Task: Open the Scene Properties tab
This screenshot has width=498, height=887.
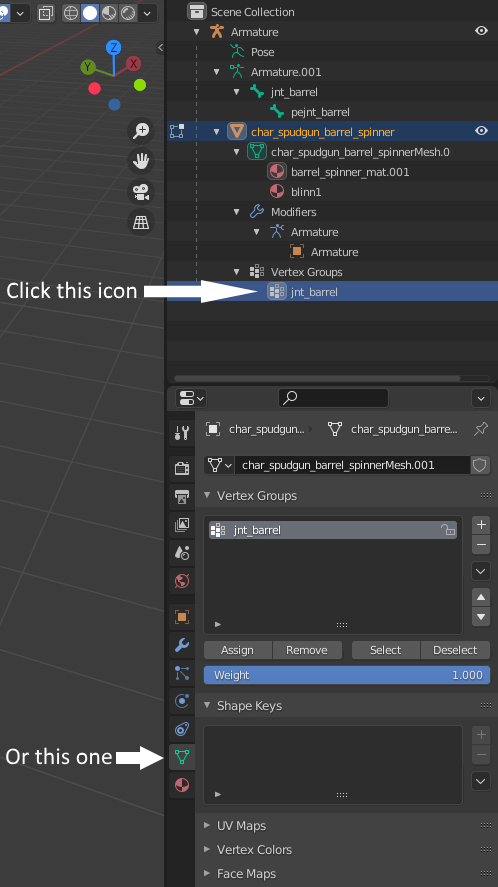Action: (182, 553)
